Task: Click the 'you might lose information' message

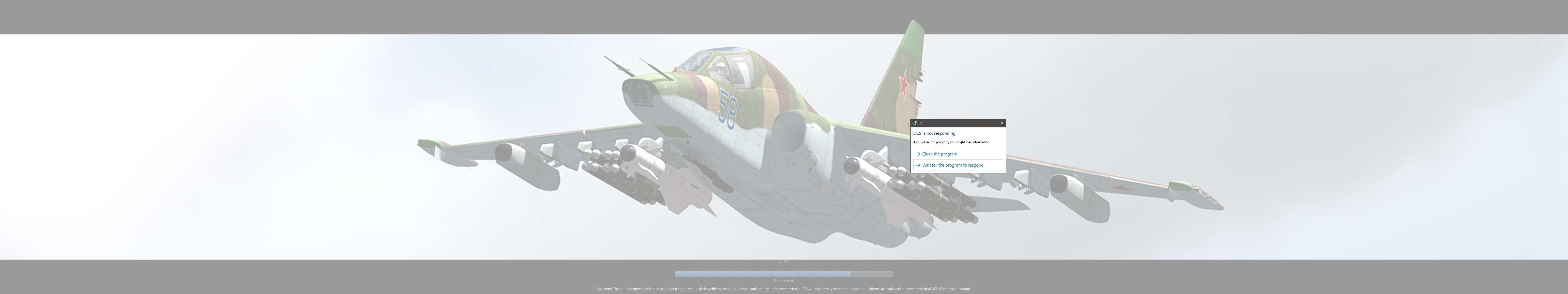Action: 951,142
